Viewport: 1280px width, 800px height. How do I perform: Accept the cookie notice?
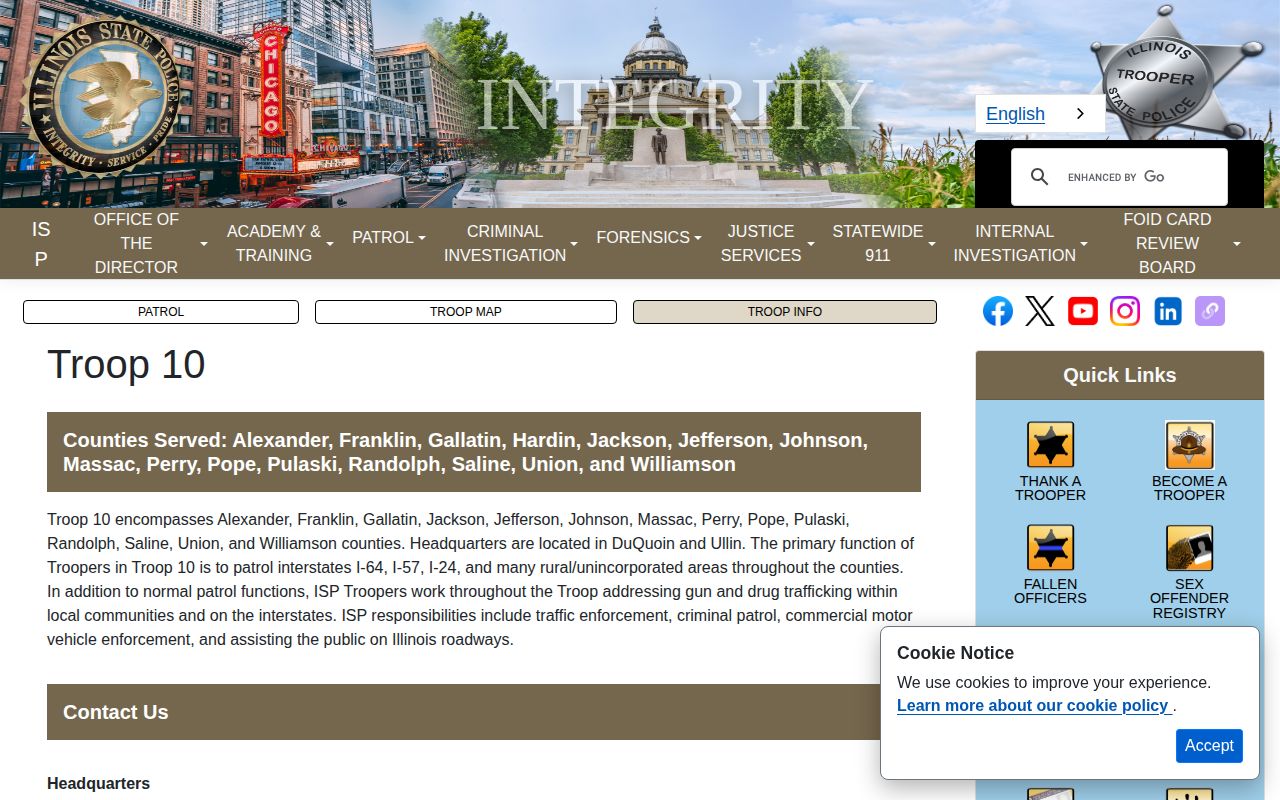tap(1209, 746)
